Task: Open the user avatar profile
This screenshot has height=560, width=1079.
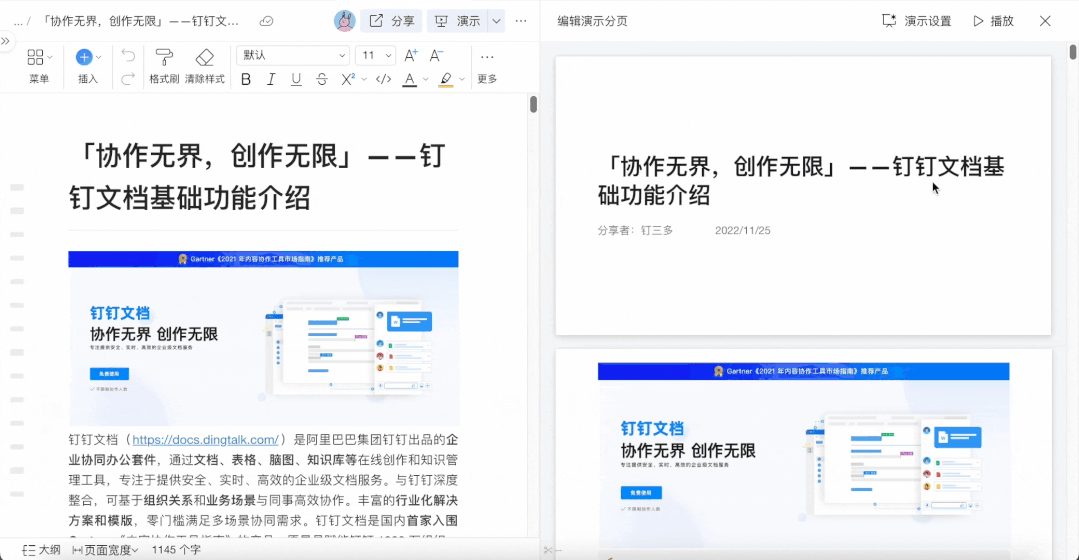Action: pos(344,21)
